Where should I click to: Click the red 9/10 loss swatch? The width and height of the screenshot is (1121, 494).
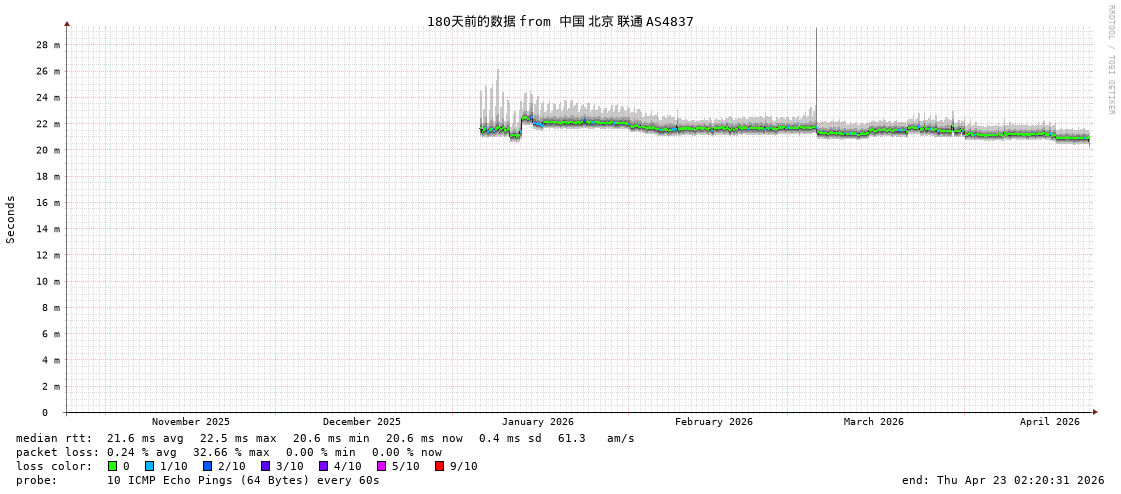pyautogui.click(x=439, y=466)
